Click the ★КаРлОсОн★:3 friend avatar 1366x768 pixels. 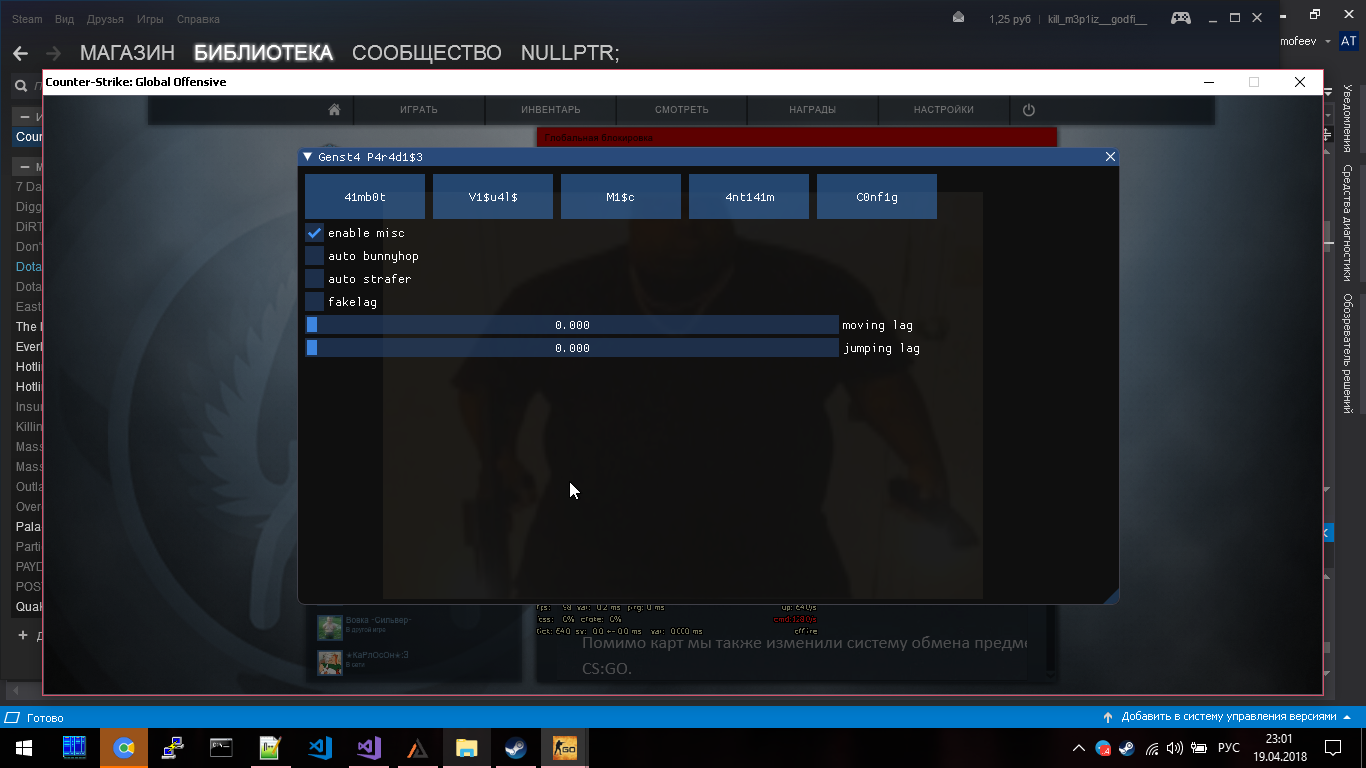pos(330,662)
